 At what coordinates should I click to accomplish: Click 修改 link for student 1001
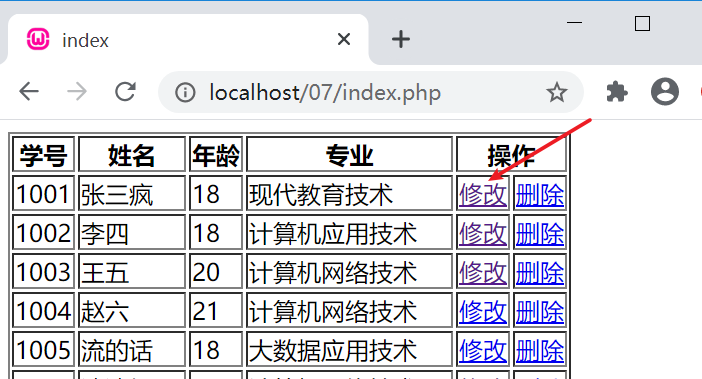(483, 195)
